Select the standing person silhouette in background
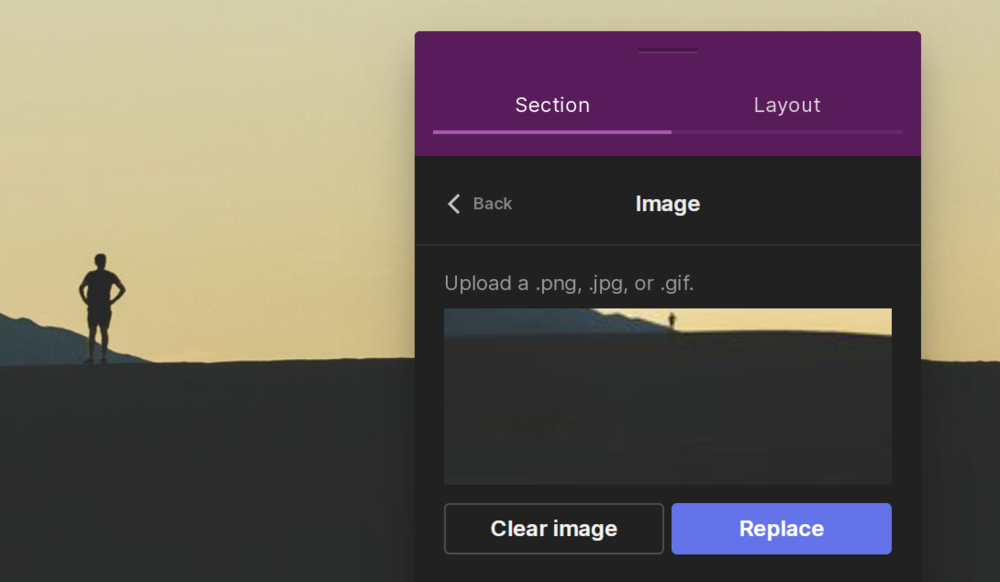Screen dimensions: 1000x582 pos(101,309)
